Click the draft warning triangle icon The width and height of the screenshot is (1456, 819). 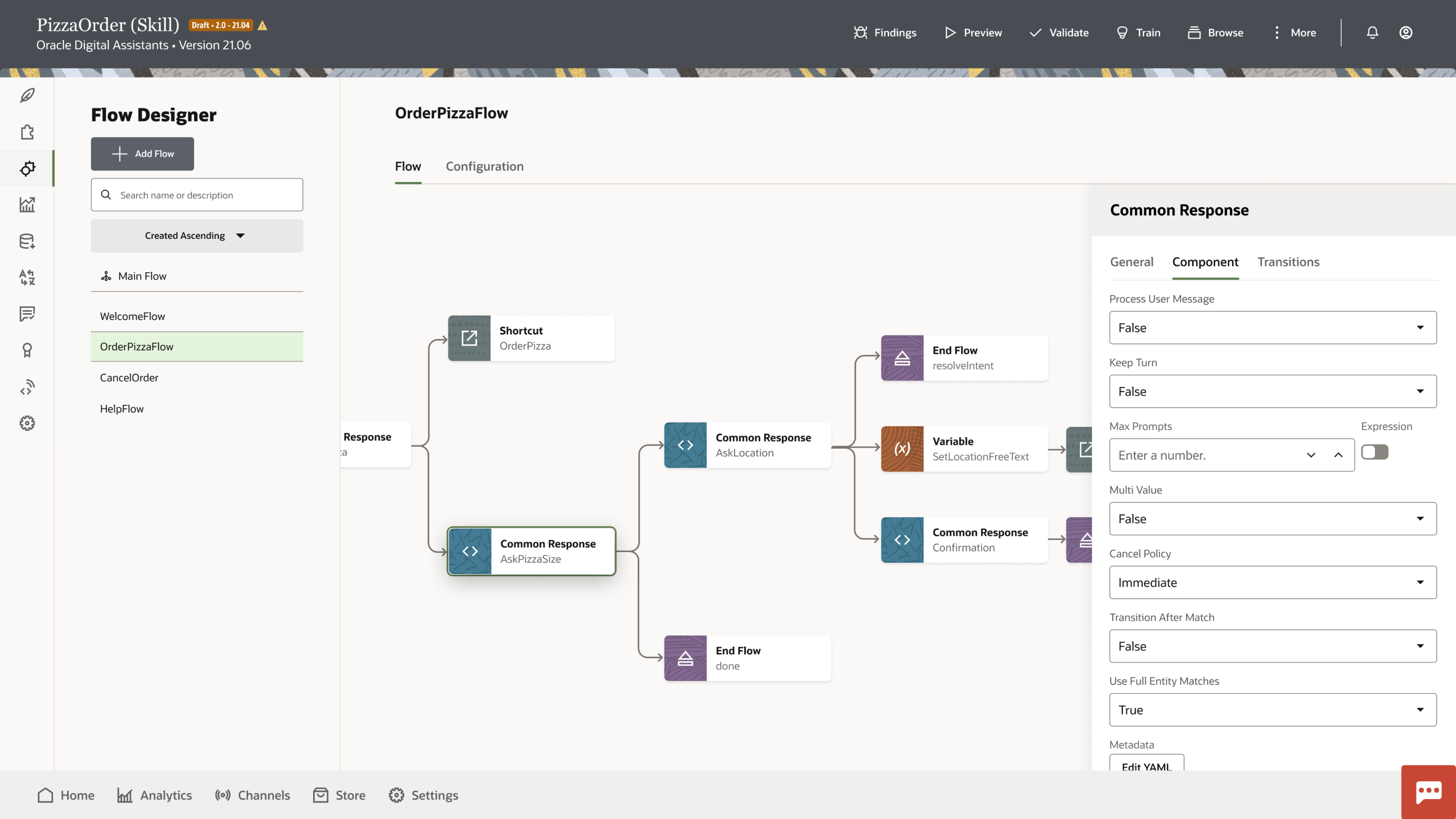coord(262,25)
